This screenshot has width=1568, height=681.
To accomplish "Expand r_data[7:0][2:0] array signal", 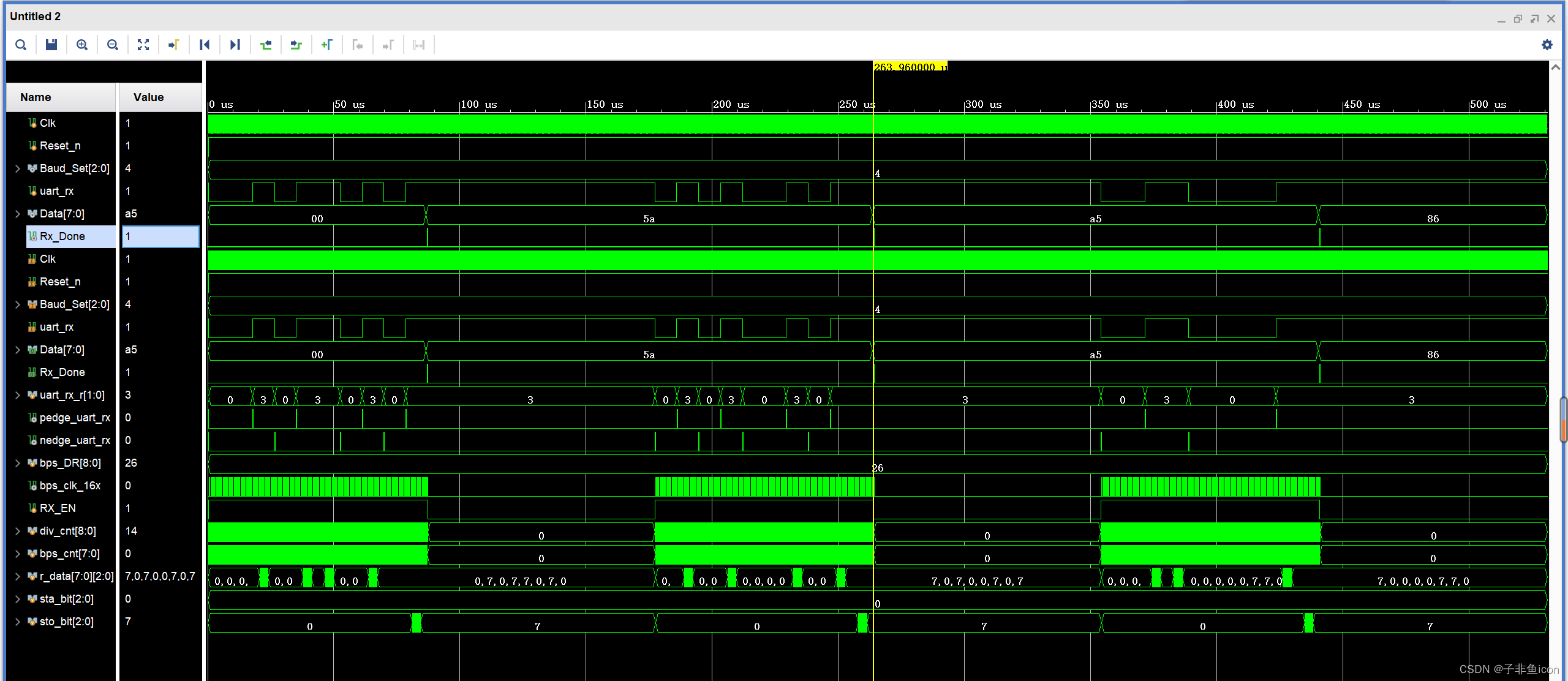I will [x=18, y=576].
